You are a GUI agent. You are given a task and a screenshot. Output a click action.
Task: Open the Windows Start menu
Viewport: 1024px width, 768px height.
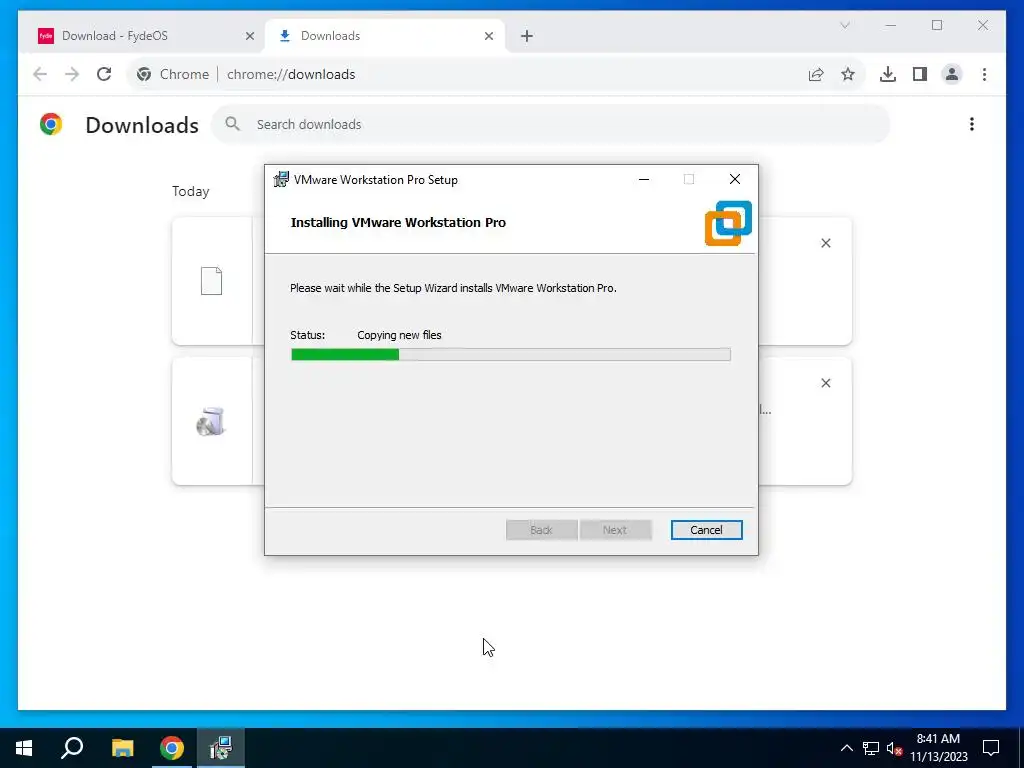24,748
